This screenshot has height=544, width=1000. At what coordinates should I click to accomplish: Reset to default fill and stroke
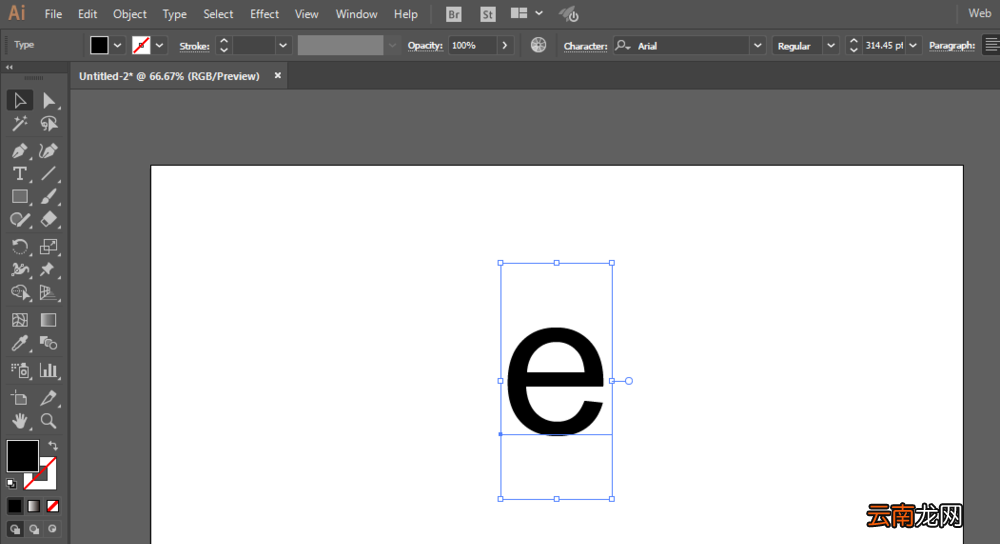click(11, 483)
